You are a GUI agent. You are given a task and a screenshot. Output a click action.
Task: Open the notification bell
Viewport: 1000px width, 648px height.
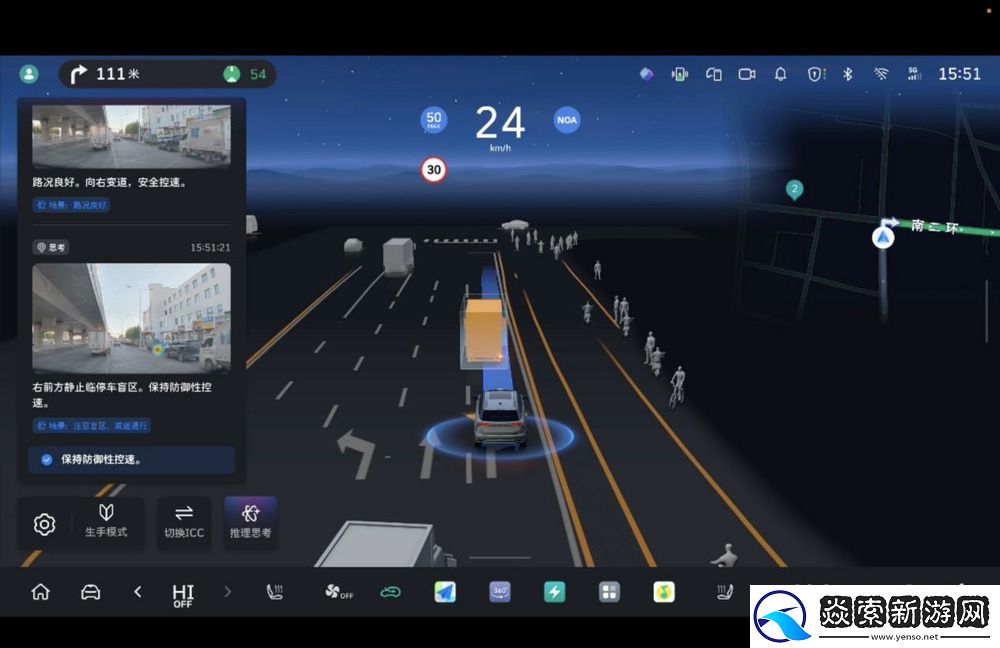(781, 74)
